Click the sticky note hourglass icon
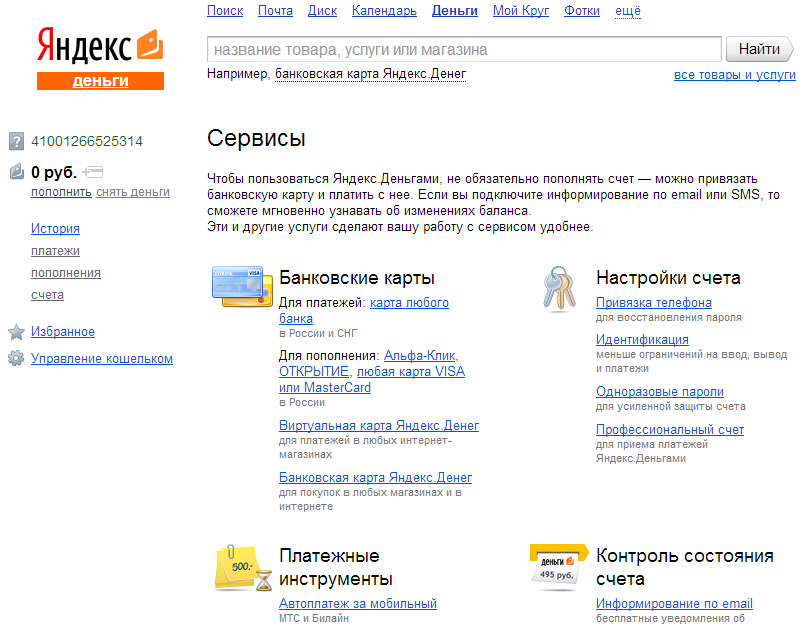 (x=244, y=568)
